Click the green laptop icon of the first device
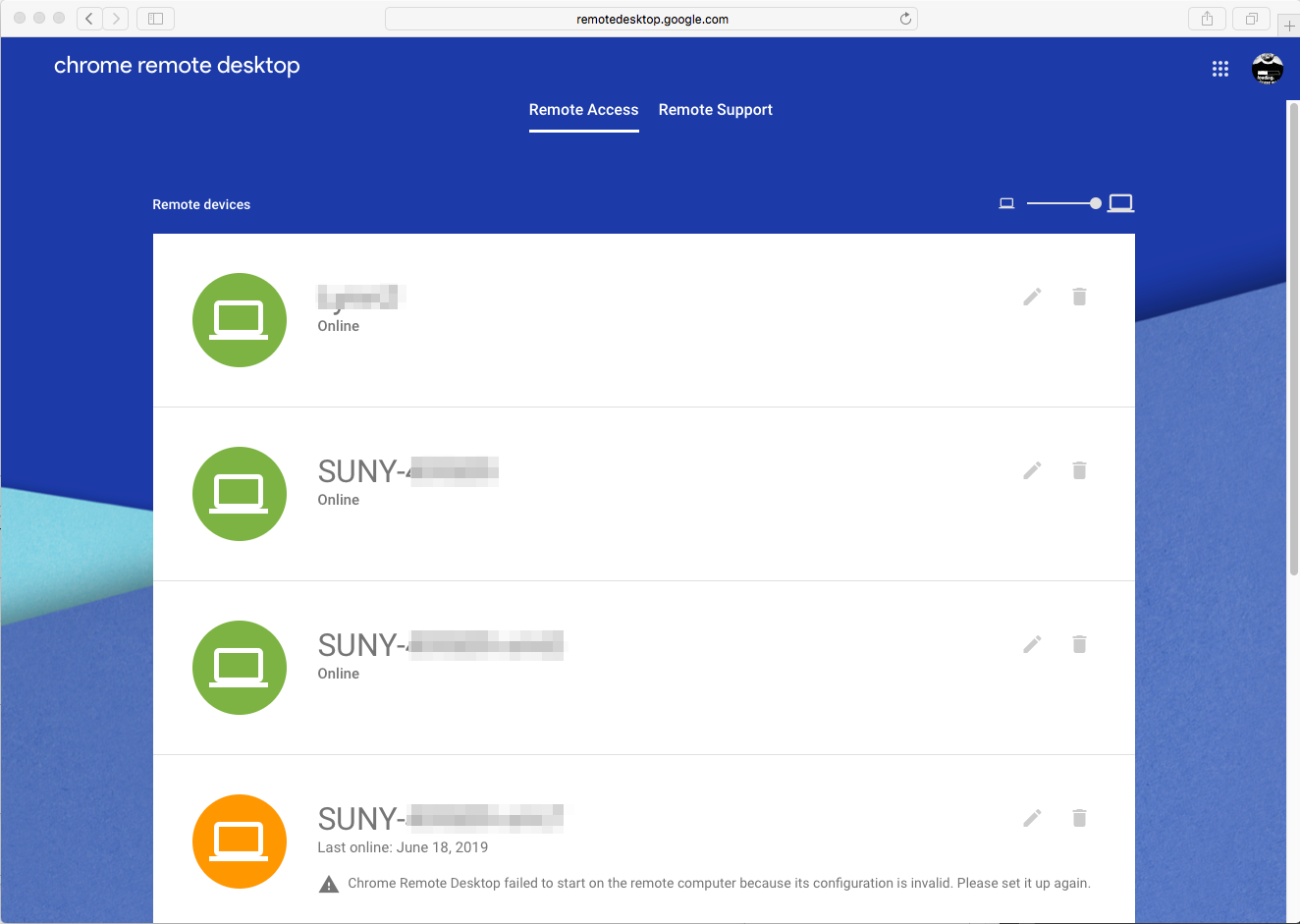 pyautogui.click(x=240, y=320)
